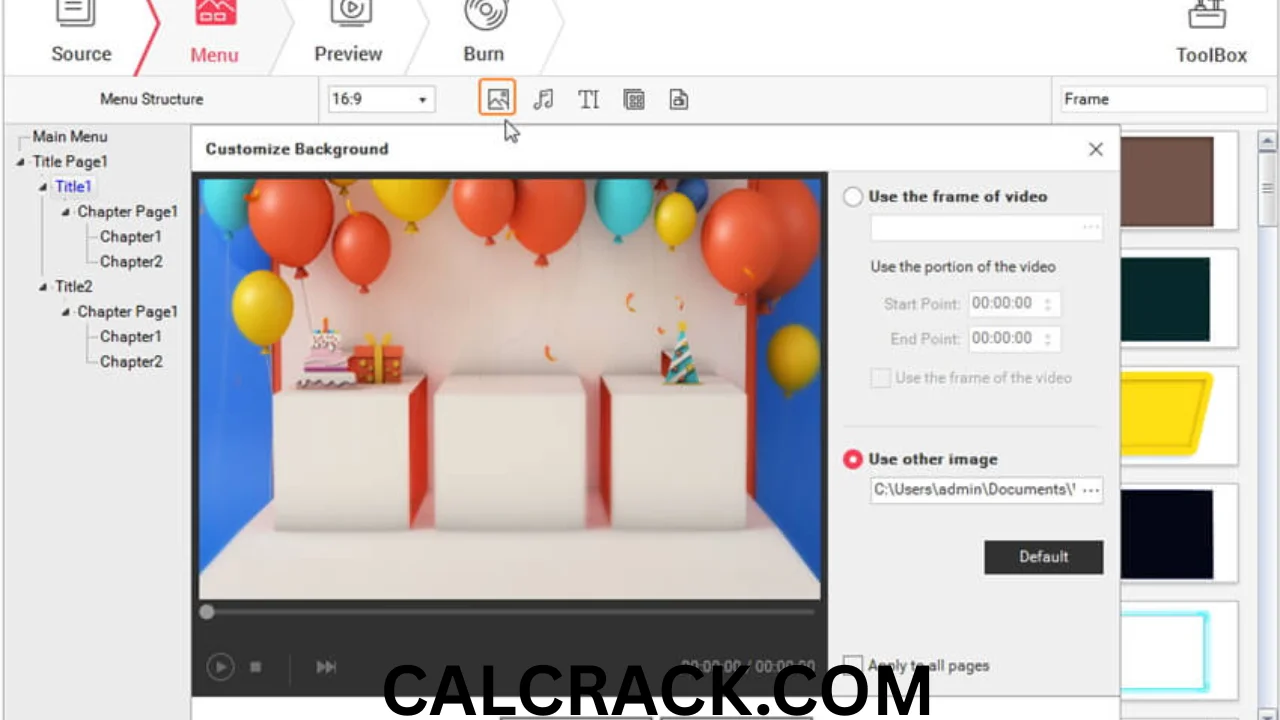Choose the dark navy frame thumbnail
The image size is (1280, 720).
[1166, 534]
